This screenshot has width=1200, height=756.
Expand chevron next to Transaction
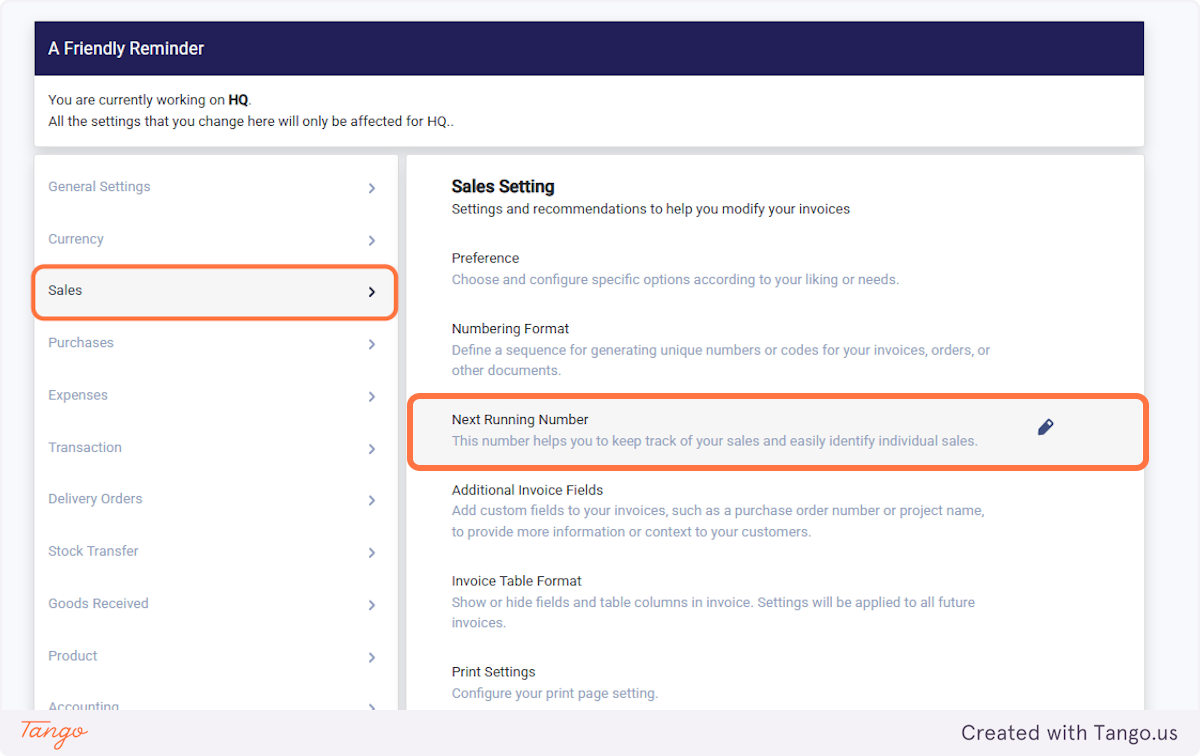coord(371,448)
